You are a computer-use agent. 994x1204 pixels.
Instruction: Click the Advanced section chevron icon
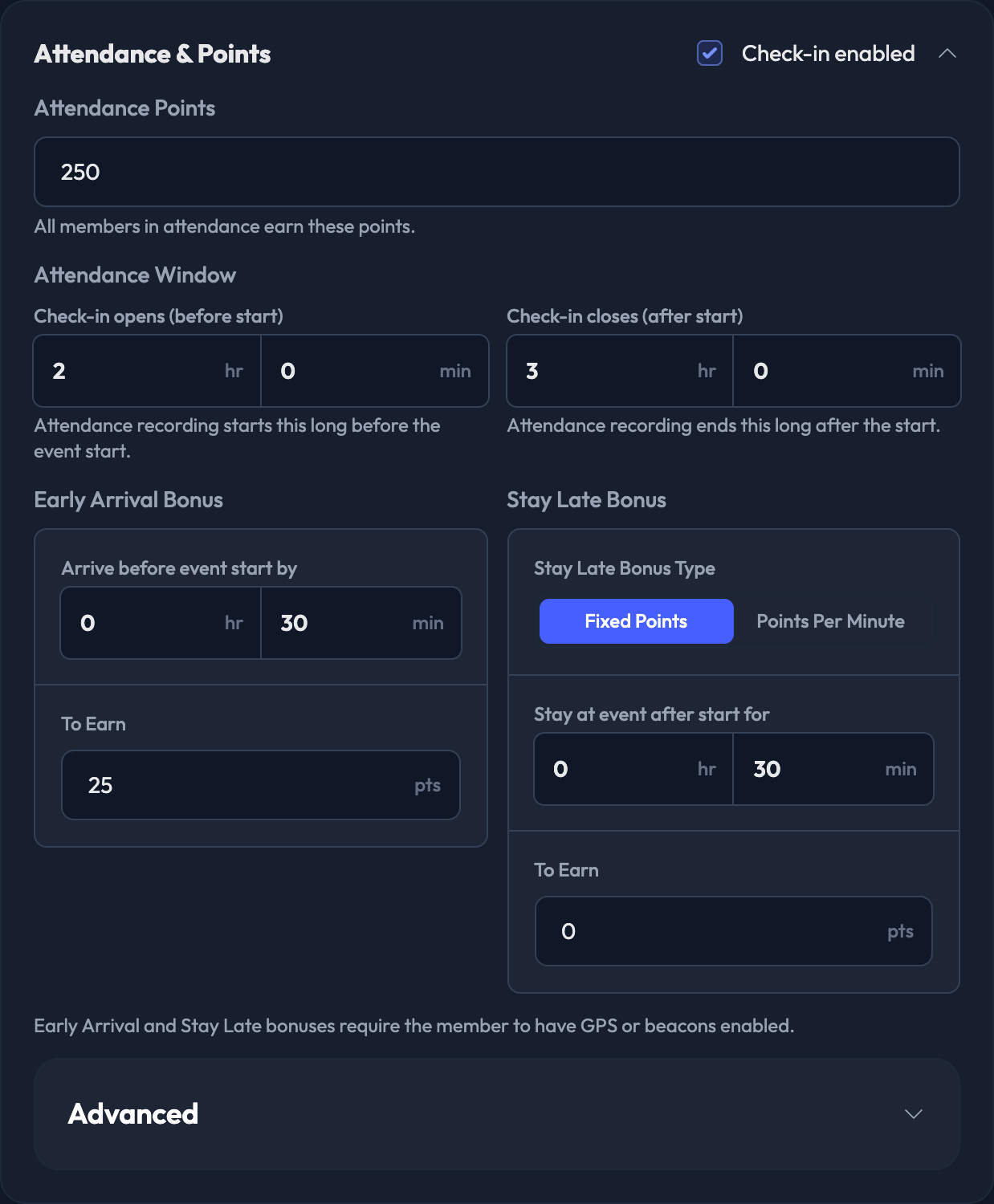[914, 1114]
